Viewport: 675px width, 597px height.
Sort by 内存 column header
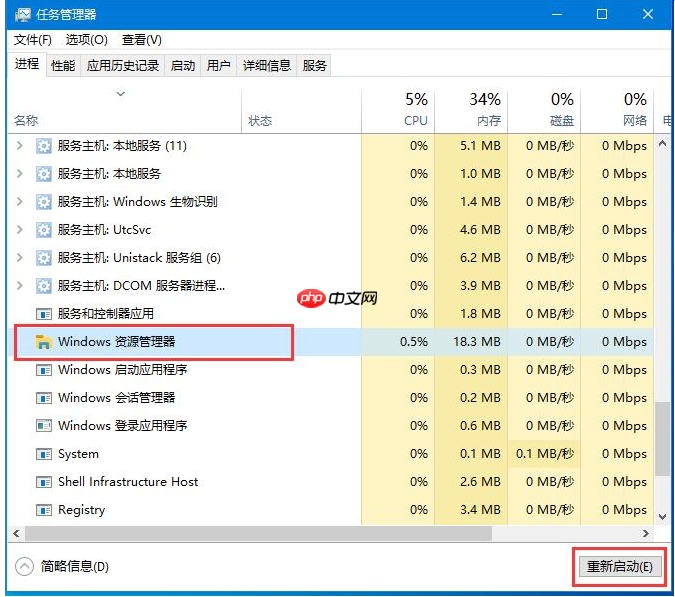[471, 110]
